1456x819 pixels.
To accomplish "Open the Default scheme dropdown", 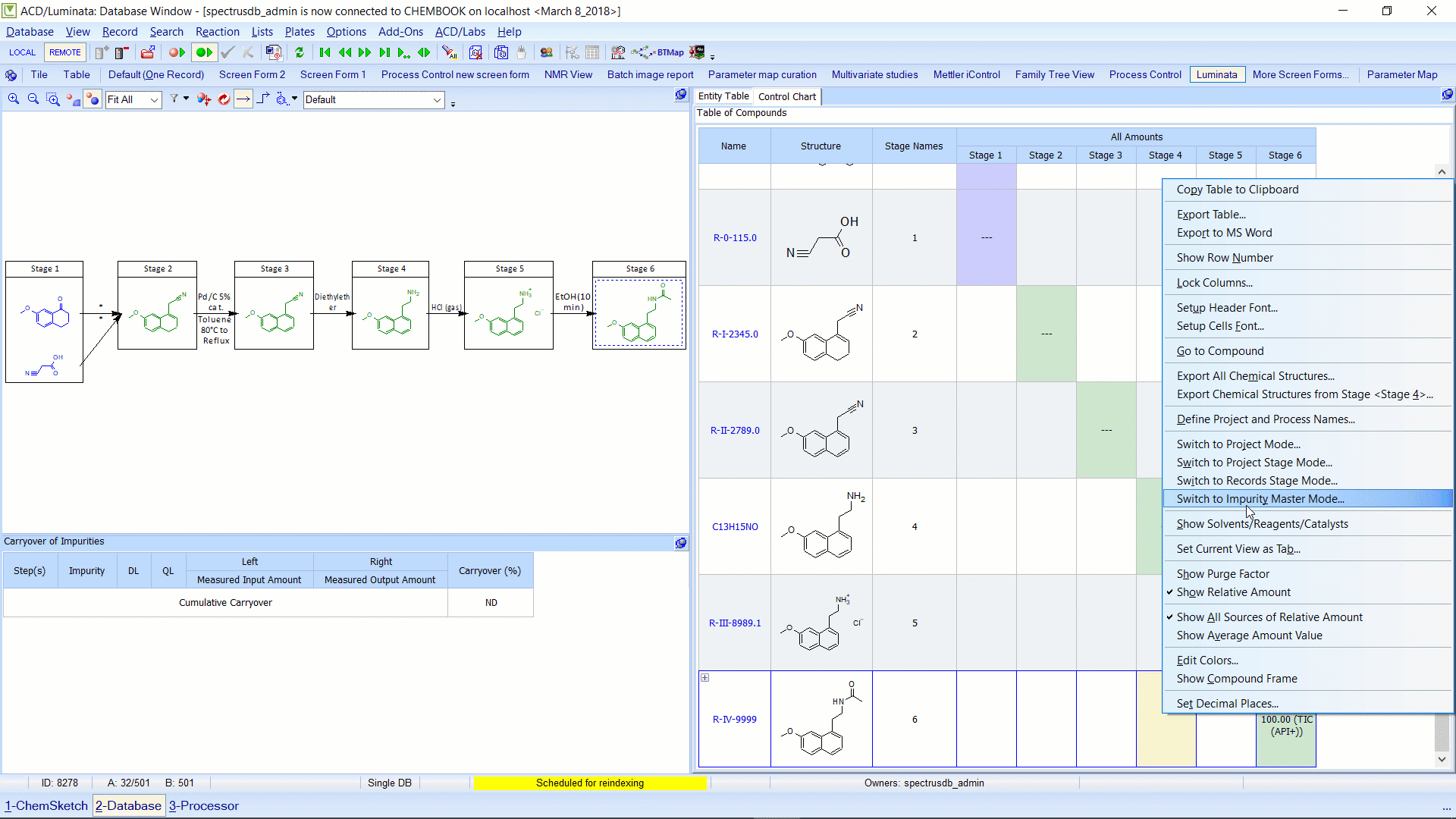I will (438, 99).
